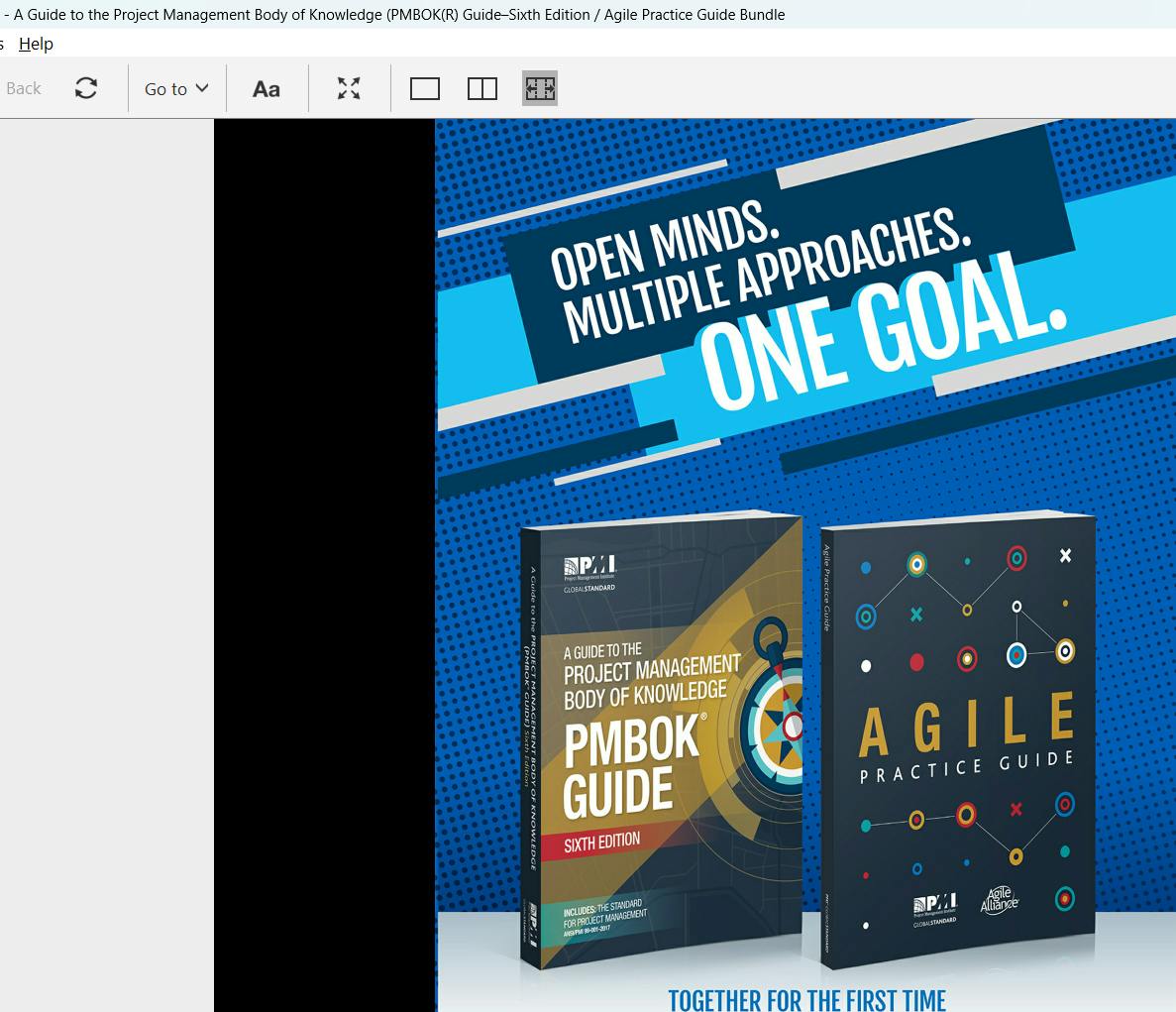Enter full screen mode icon
The width and height of the screenshot is (1176, 1012).
tap(349, 88)
